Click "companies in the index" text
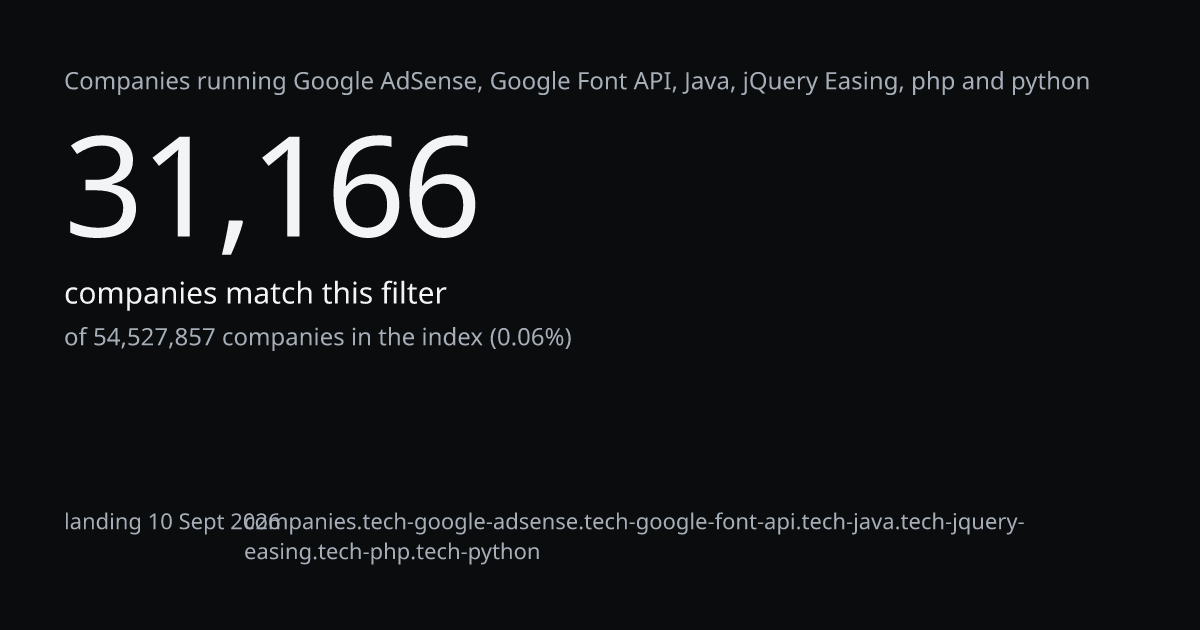This screenshot has height=630, width=1200. 352,338
